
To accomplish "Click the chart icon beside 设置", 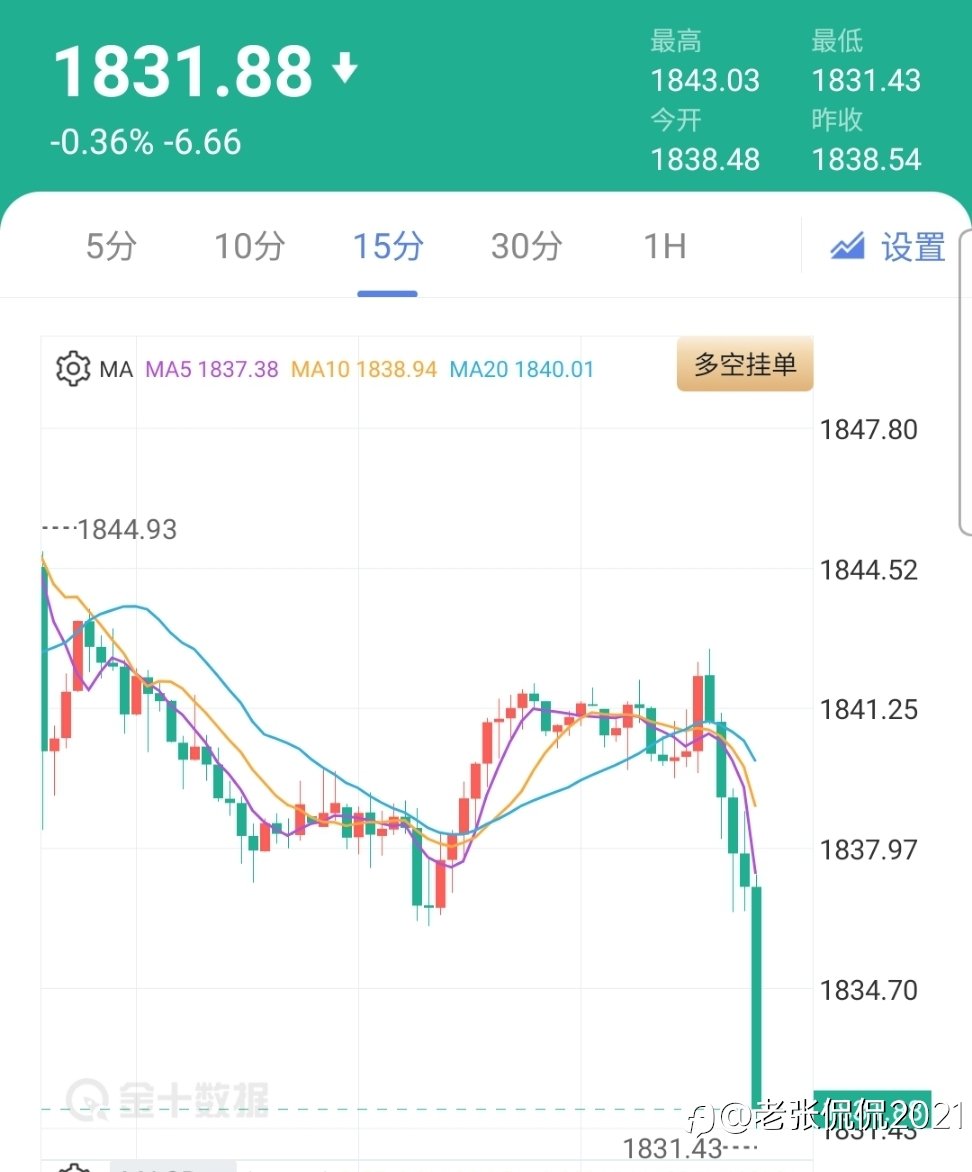I will [x=847, y=246].
